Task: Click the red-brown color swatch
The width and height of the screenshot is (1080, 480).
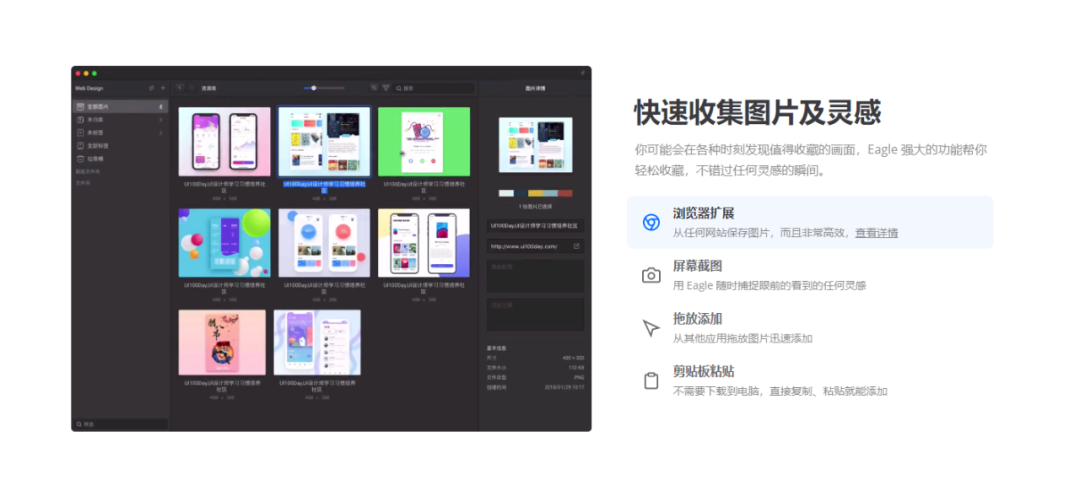Action: tap(565, 194)
